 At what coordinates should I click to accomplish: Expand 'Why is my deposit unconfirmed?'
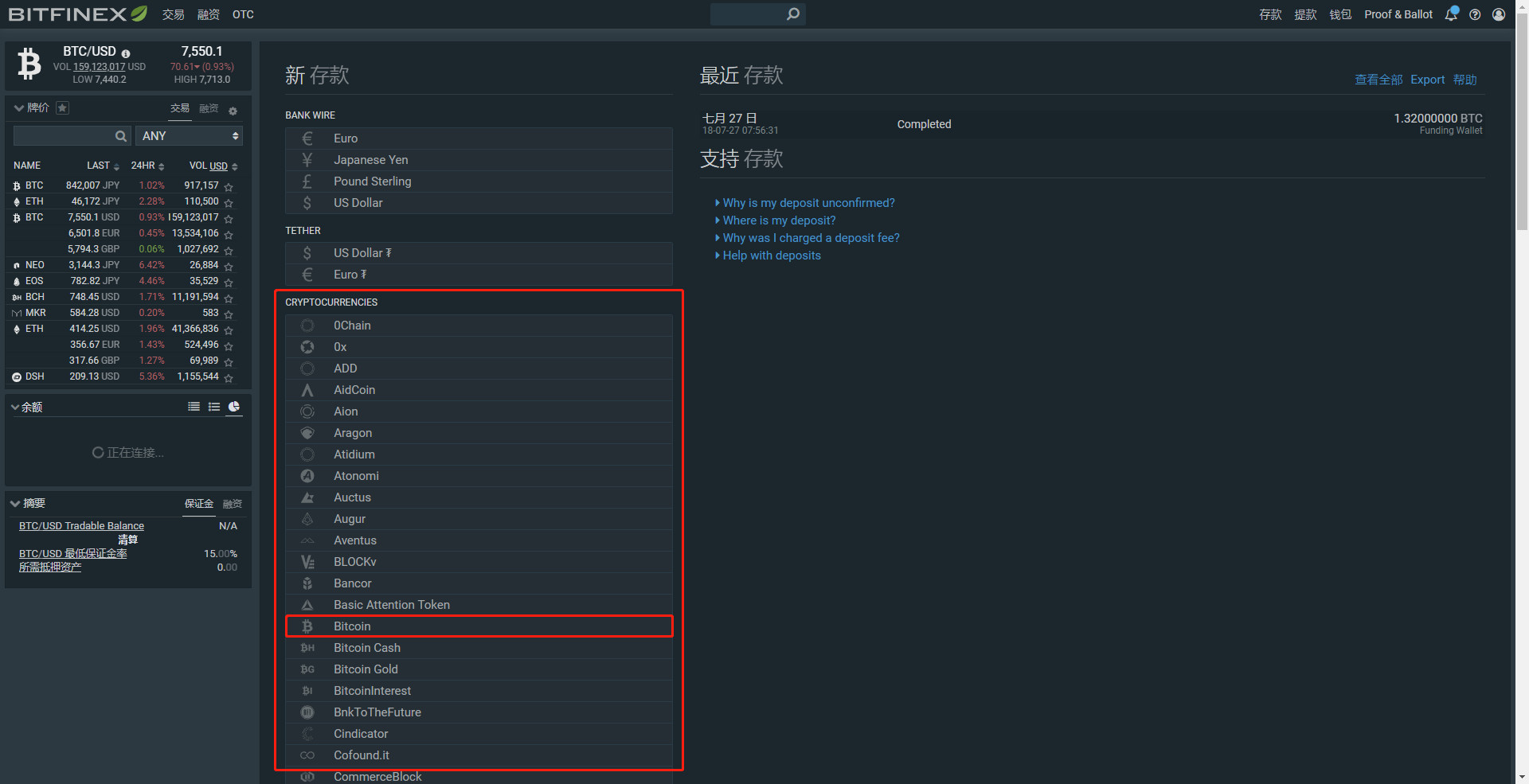click(808, 203)
